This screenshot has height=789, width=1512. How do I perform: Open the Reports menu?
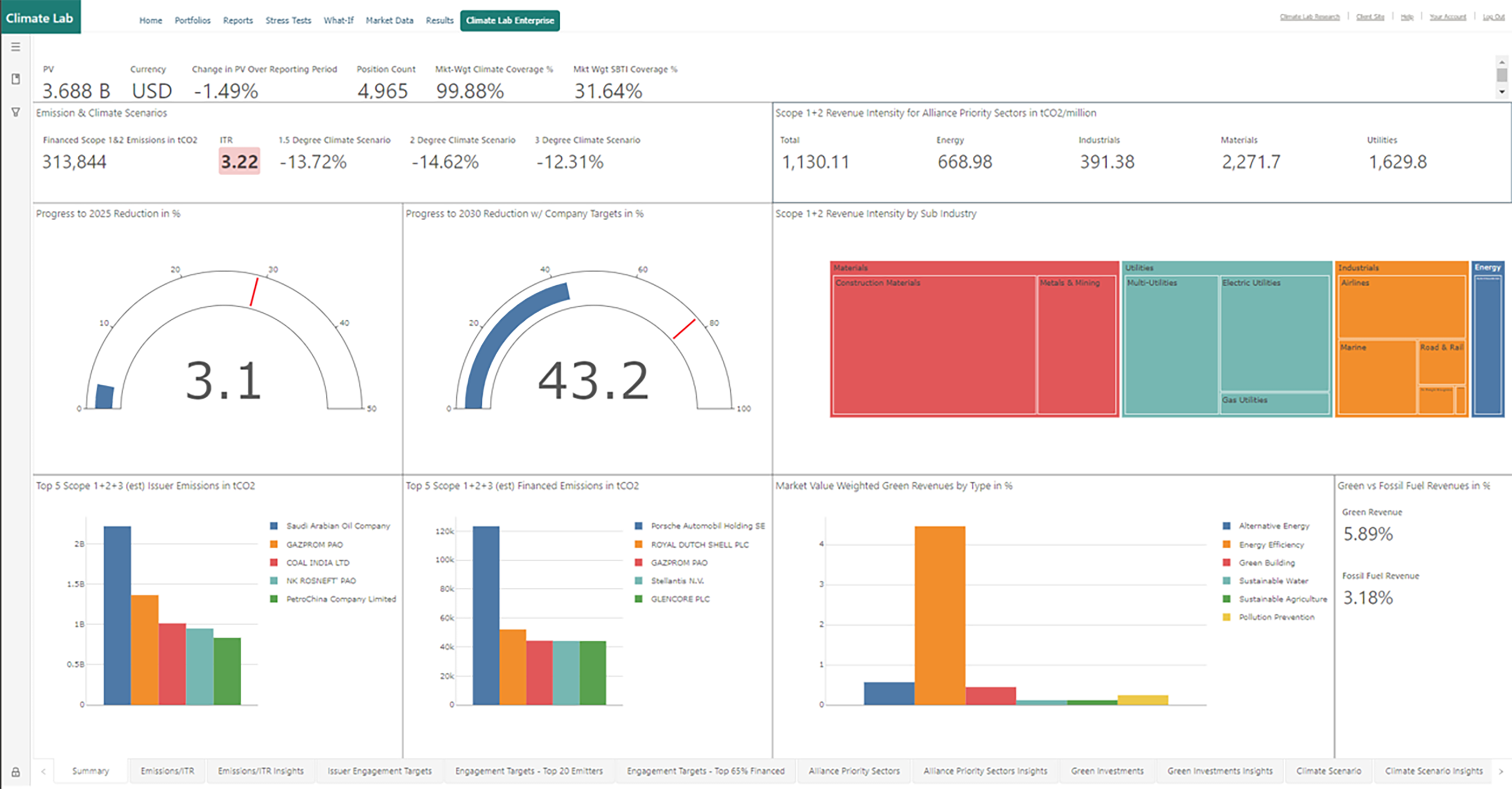click(x=238, y=20)
